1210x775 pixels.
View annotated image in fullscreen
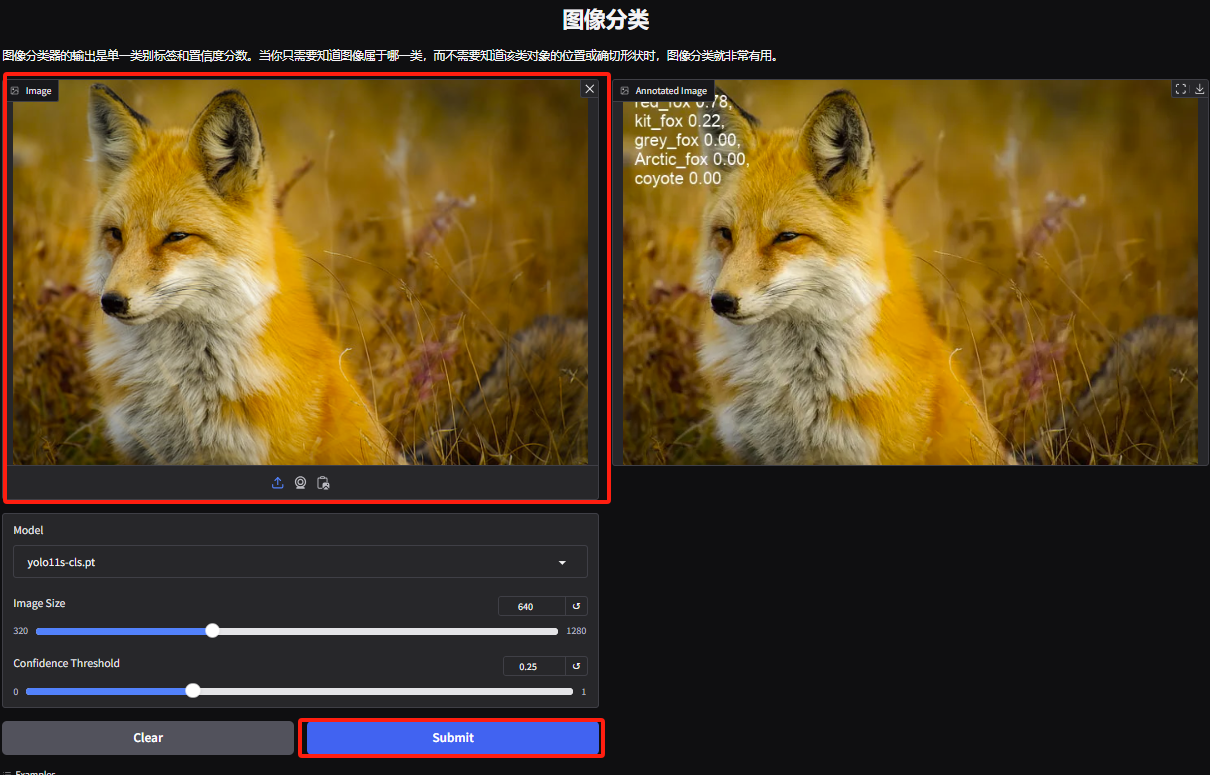[x=1180, y=89]
